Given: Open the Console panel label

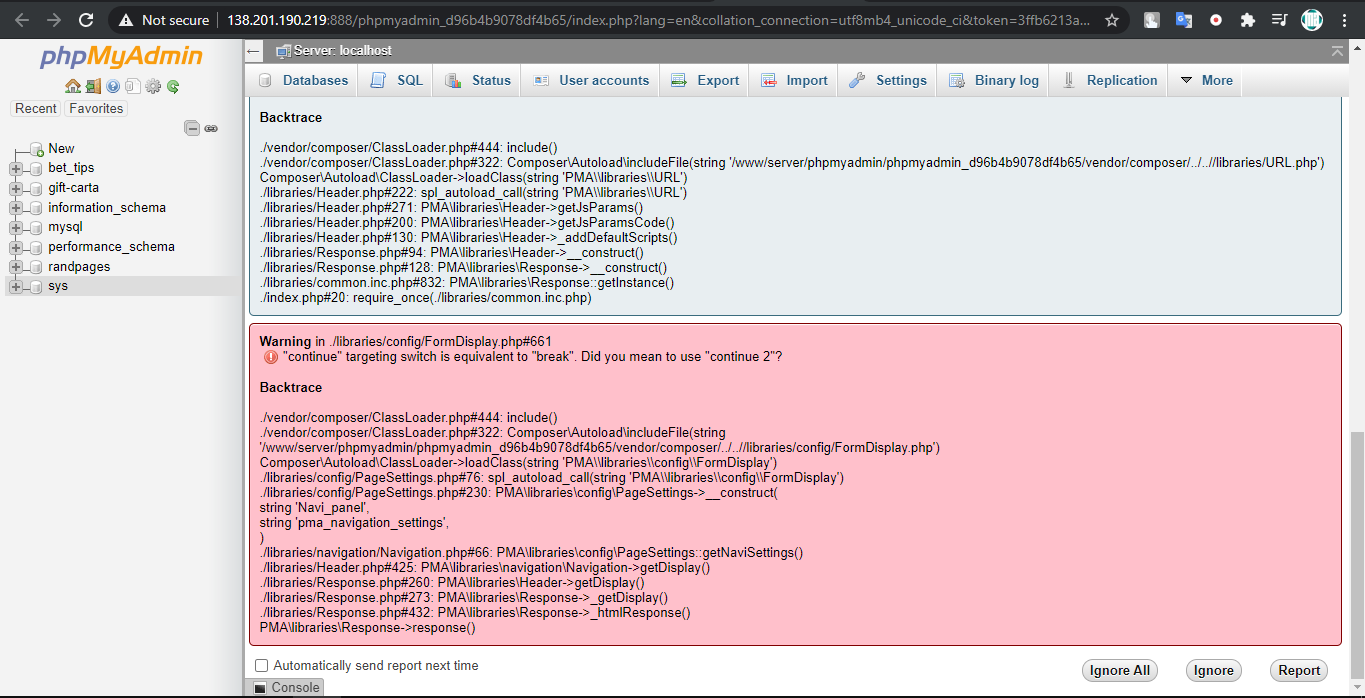Looking at the screenshot, I should pos(295,688).
